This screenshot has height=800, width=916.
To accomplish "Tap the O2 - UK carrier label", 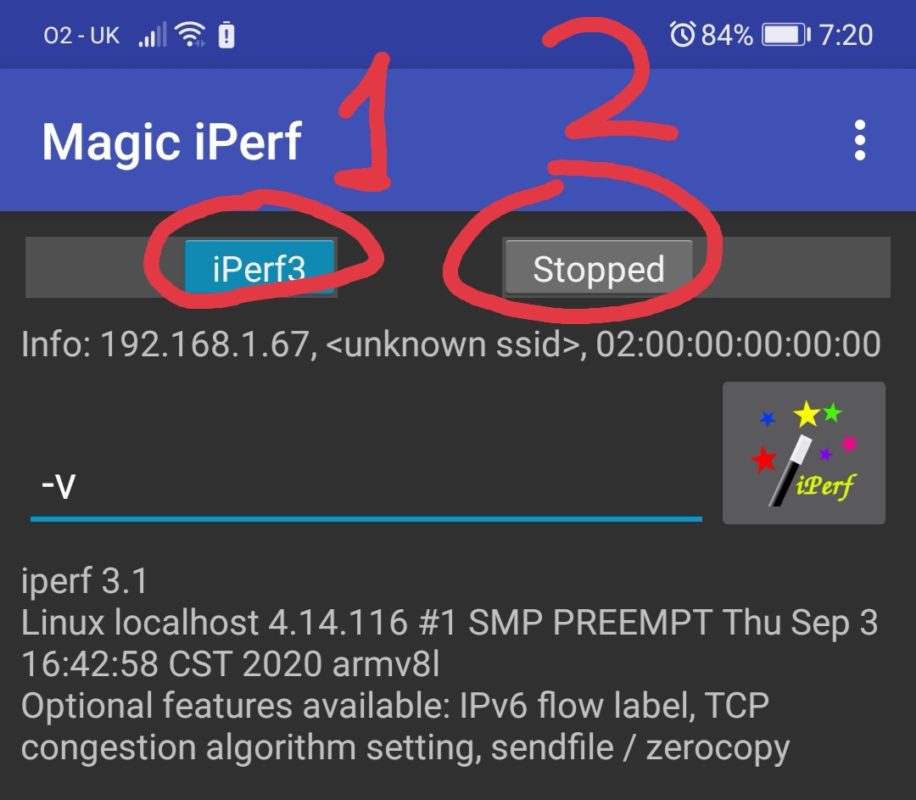I will click(x=81, y=36).
